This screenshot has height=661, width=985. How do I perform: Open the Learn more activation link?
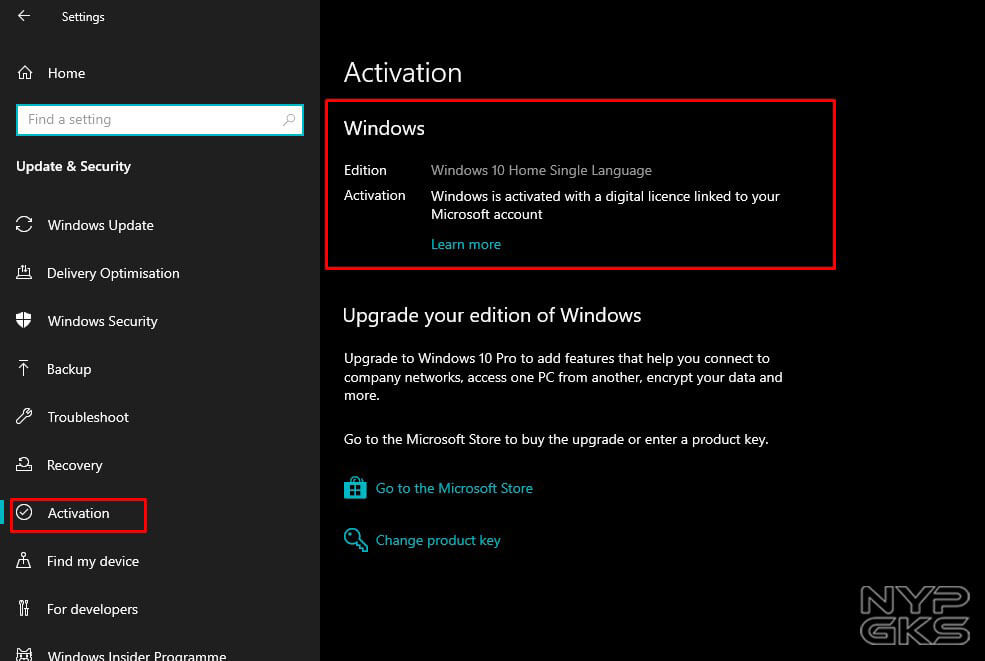click(x=465, y=244)
